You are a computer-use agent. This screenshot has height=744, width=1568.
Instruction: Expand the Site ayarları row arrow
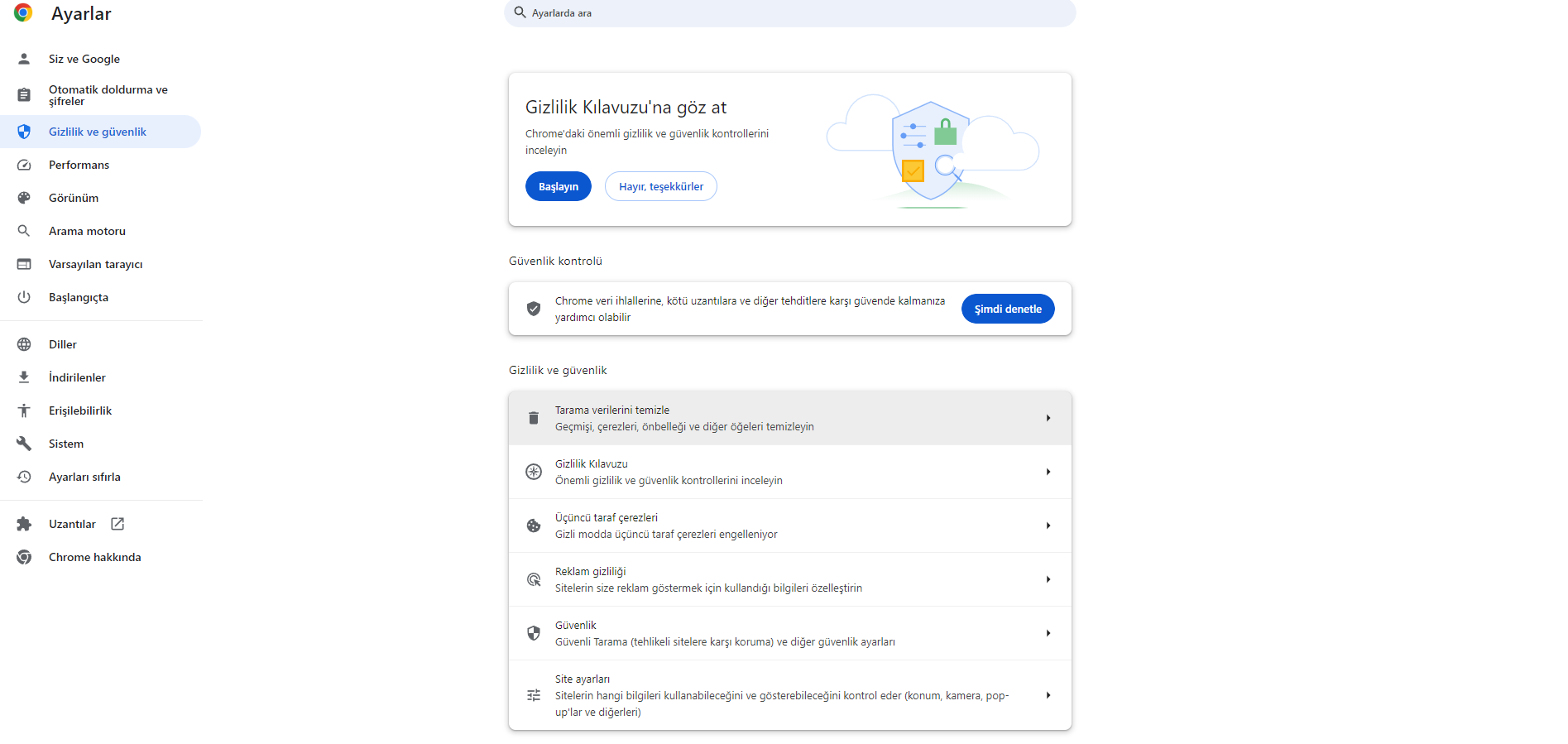1048,695
